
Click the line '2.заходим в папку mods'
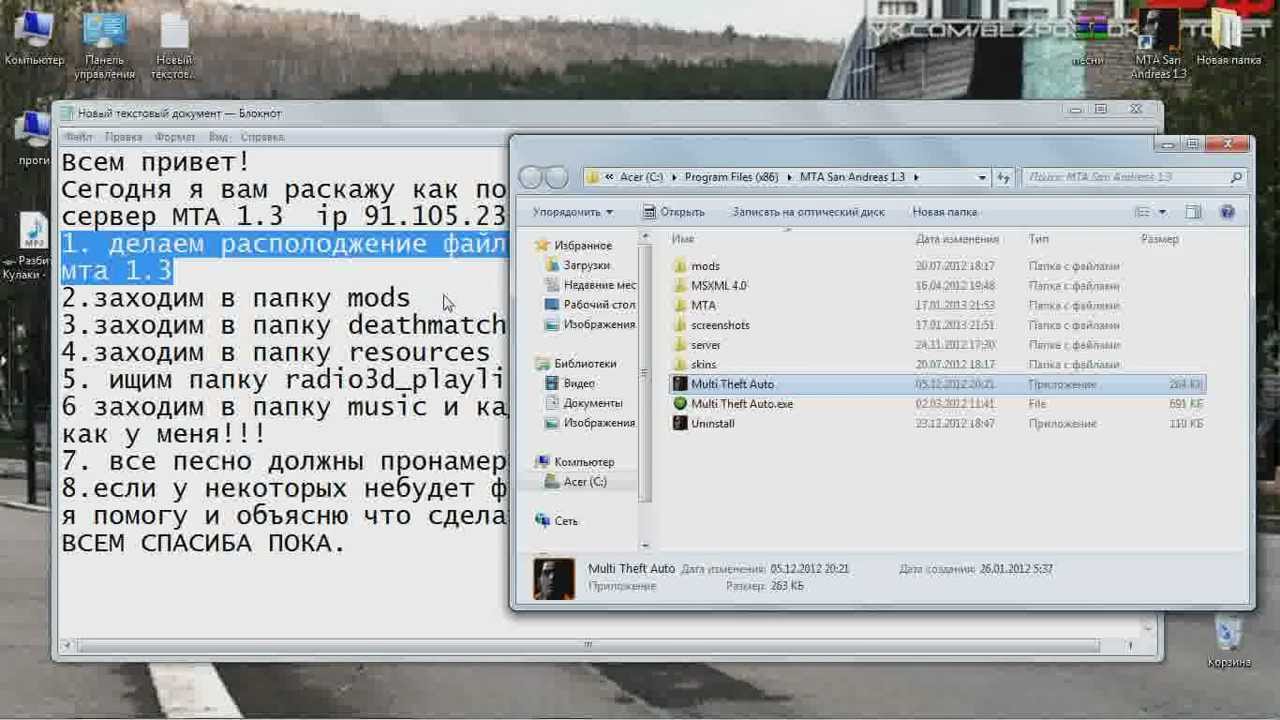point(236,298)
